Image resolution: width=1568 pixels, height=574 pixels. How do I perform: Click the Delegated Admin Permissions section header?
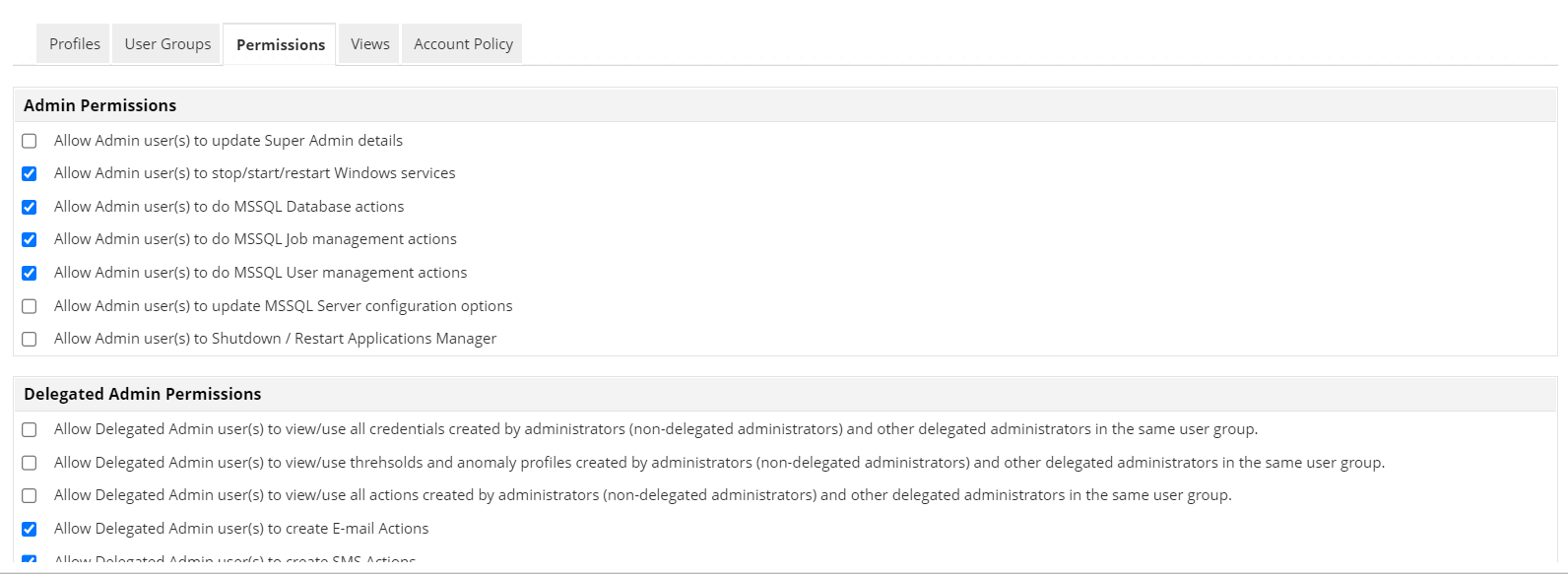143,394
